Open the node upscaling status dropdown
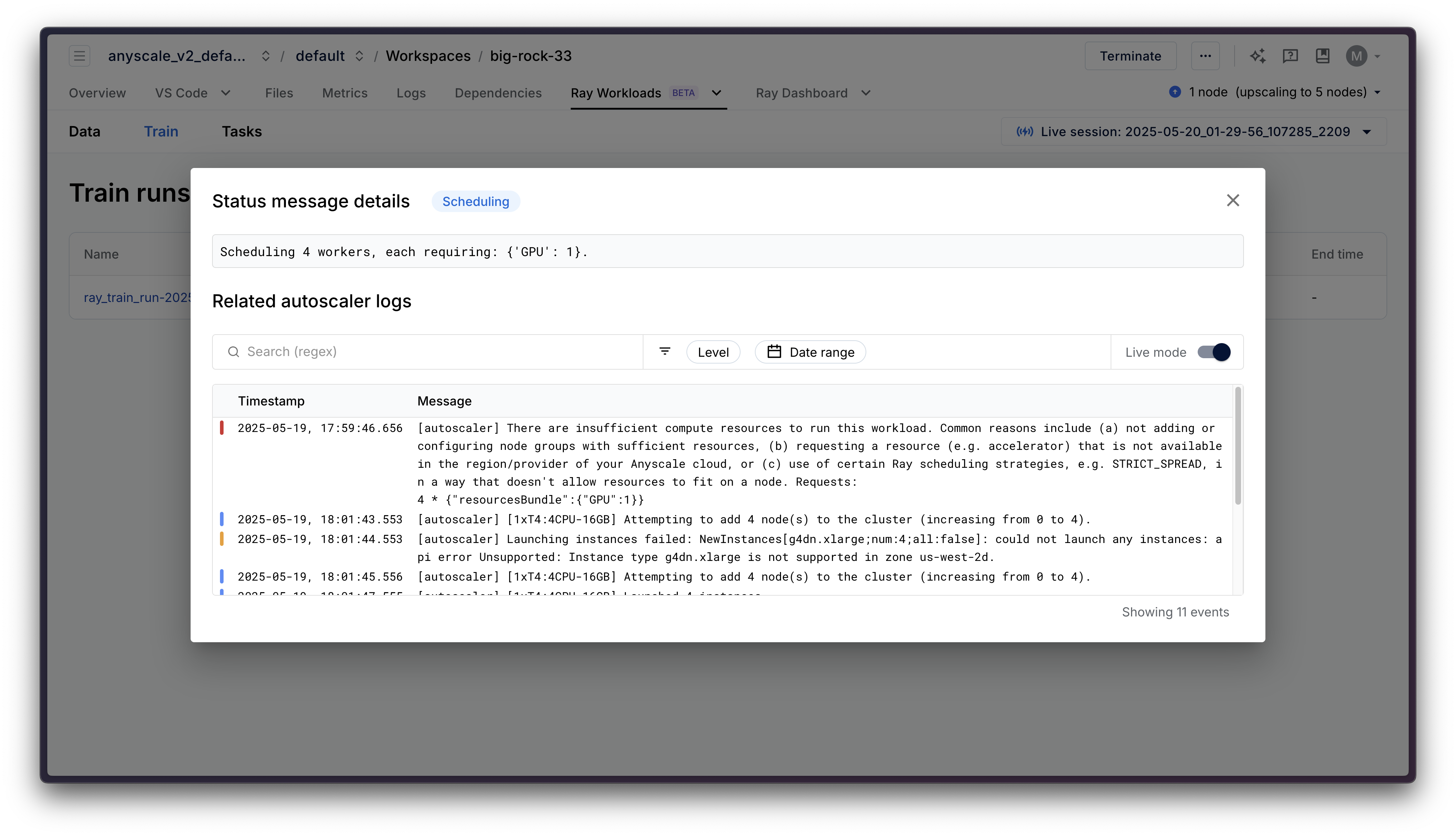Screen dimensions: 1456x836 click(1377, 92)
